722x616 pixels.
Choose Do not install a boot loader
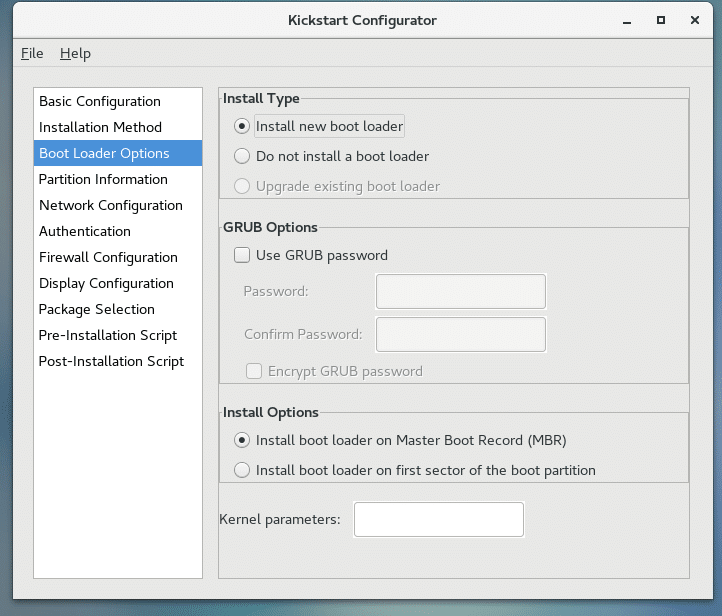(x=241, y=156)
